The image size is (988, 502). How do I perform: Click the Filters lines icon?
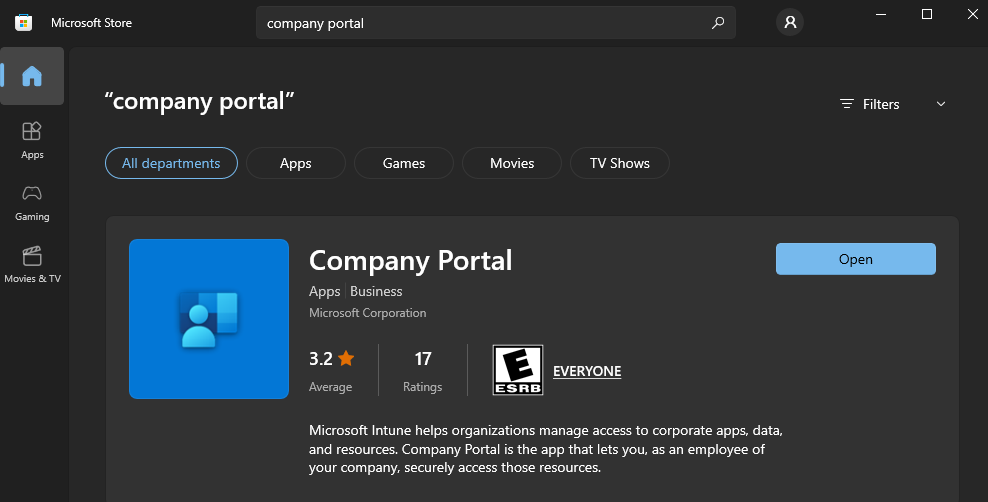pyautogui.click(x=847, y=104)
